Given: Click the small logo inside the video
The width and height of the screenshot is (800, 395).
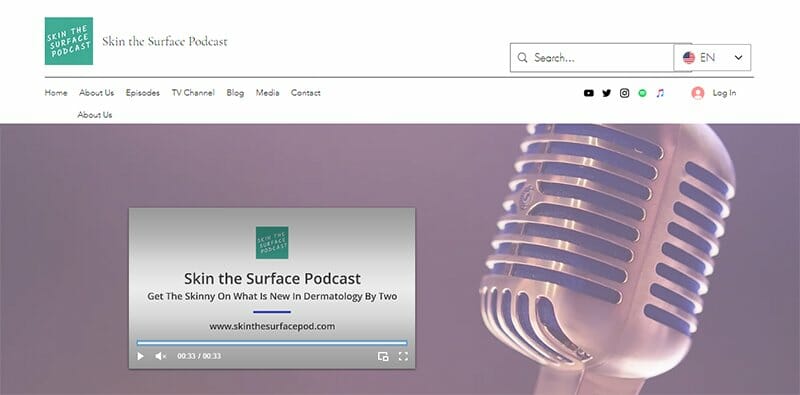Looking at the screenshot, I should coord(272,243).
